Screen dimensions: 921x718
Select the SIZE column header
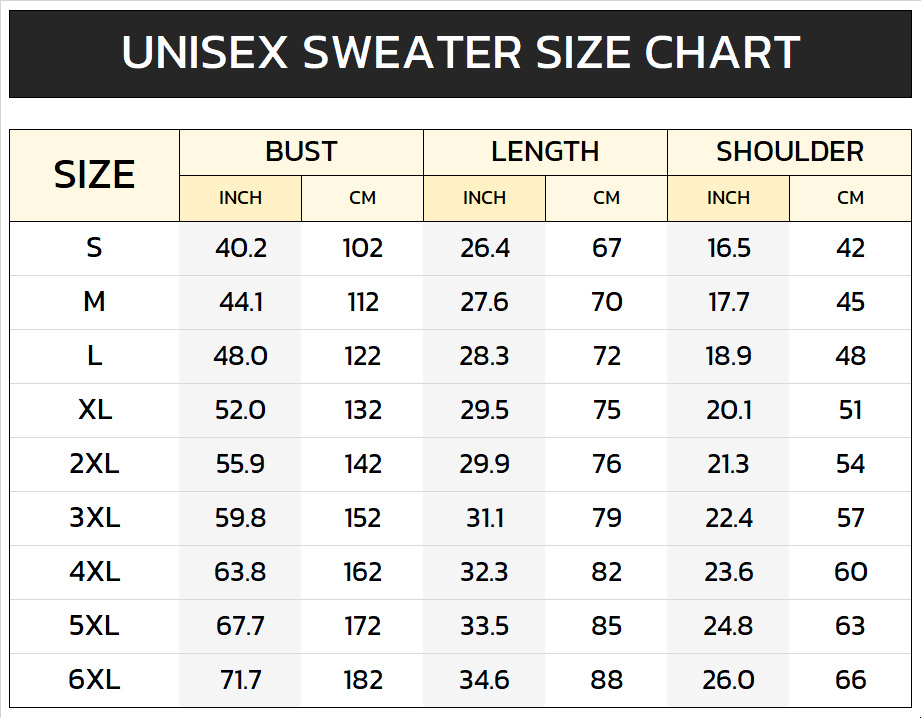point(94,175)
